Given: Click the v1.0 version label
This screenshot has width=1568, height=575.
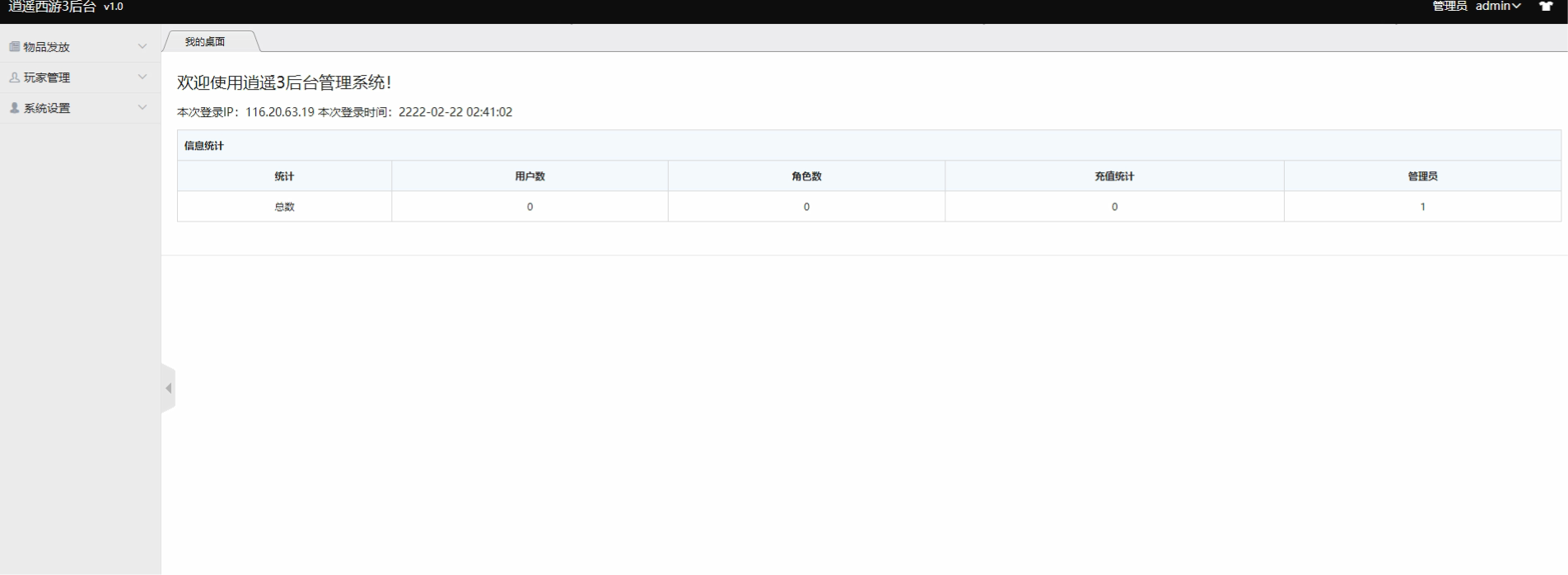Looking at the screenshot, I should click(114, 7).
